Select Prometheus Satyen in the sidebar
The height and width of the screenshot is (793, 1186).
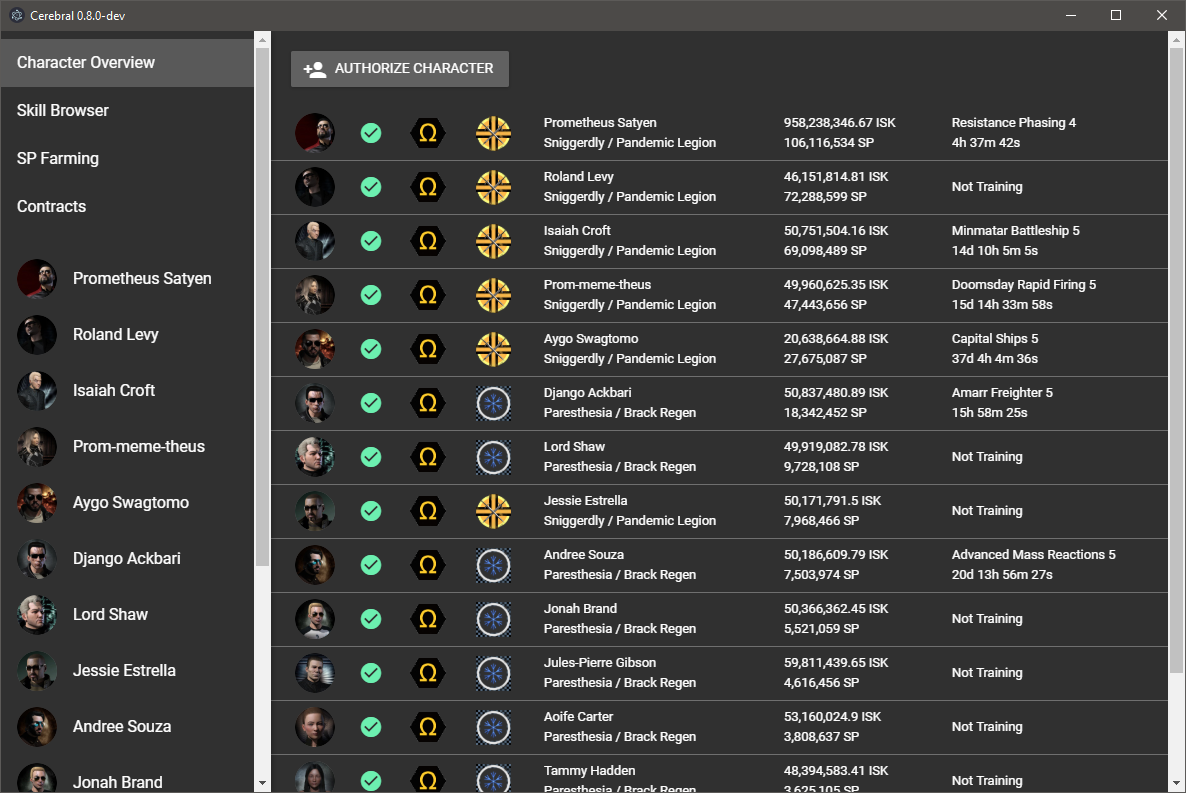click(127, 278)
